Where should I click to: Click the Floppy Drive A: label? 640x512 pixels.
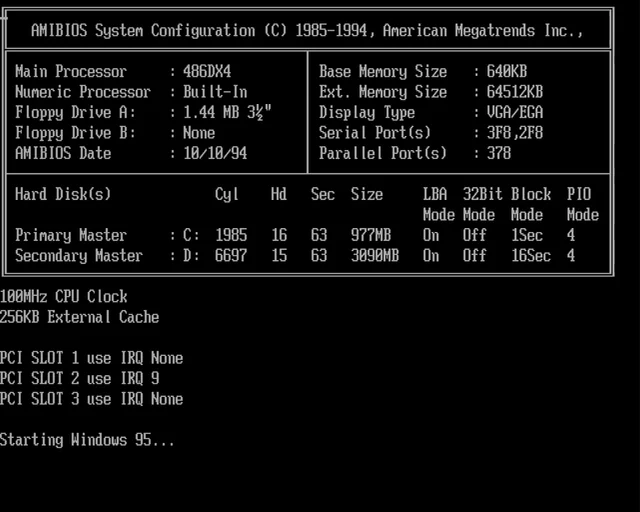pos(75,112)
